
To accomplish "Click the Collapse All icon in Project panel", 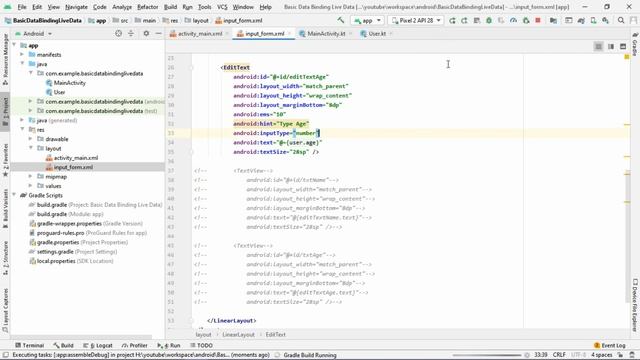I will click(x=131, y=33).
